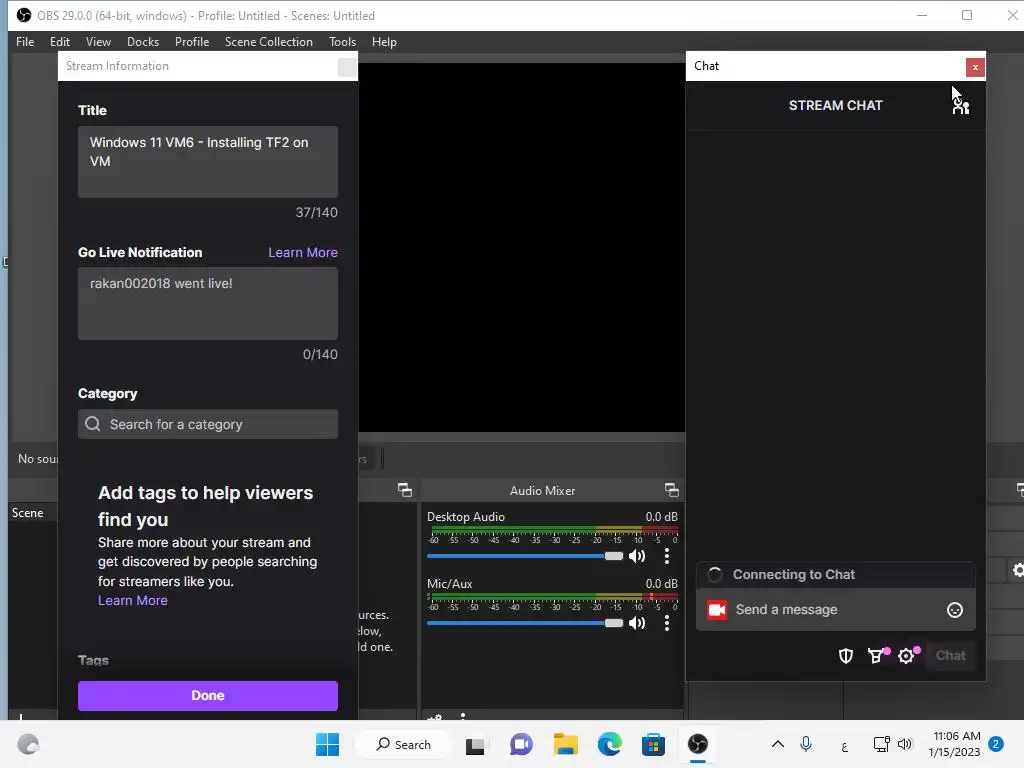Click the network tray icon
Screen dimensions: 1024x768
(881, 744)
